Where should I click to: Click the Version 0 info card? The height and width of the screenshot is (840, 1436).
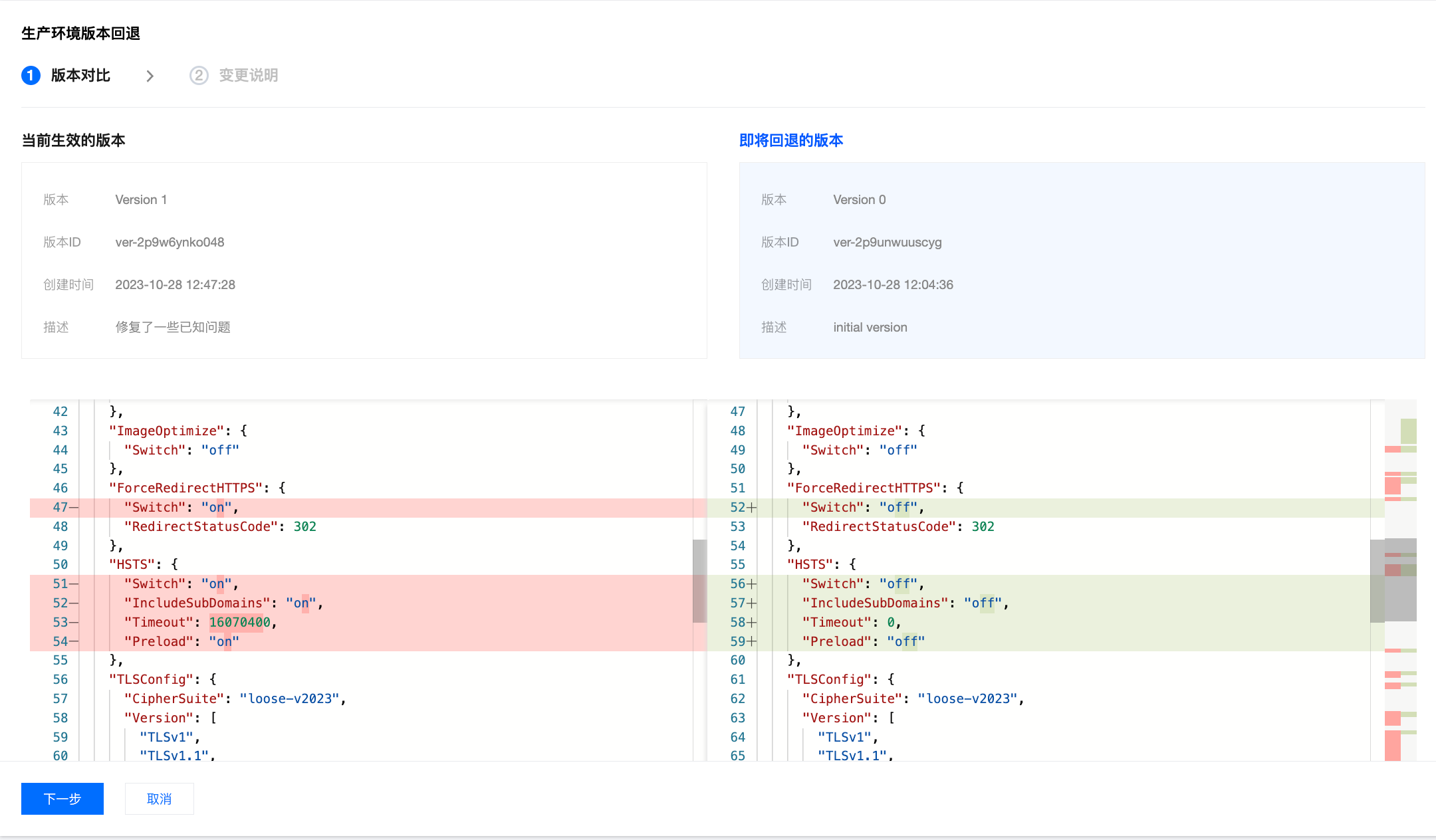pos(1082,261)
